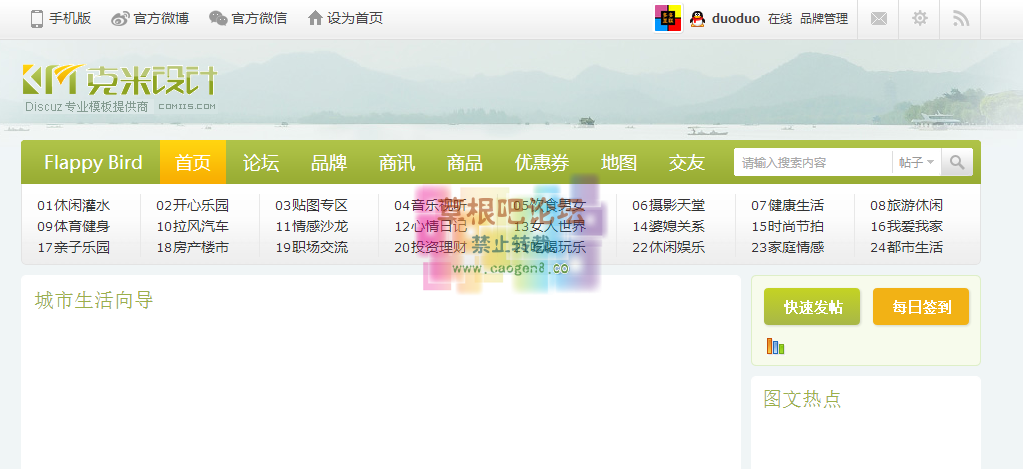The width and height of the screenshot is (1023, 469).
Task: Click the mobile version phone icon
Action: [37, 18]
